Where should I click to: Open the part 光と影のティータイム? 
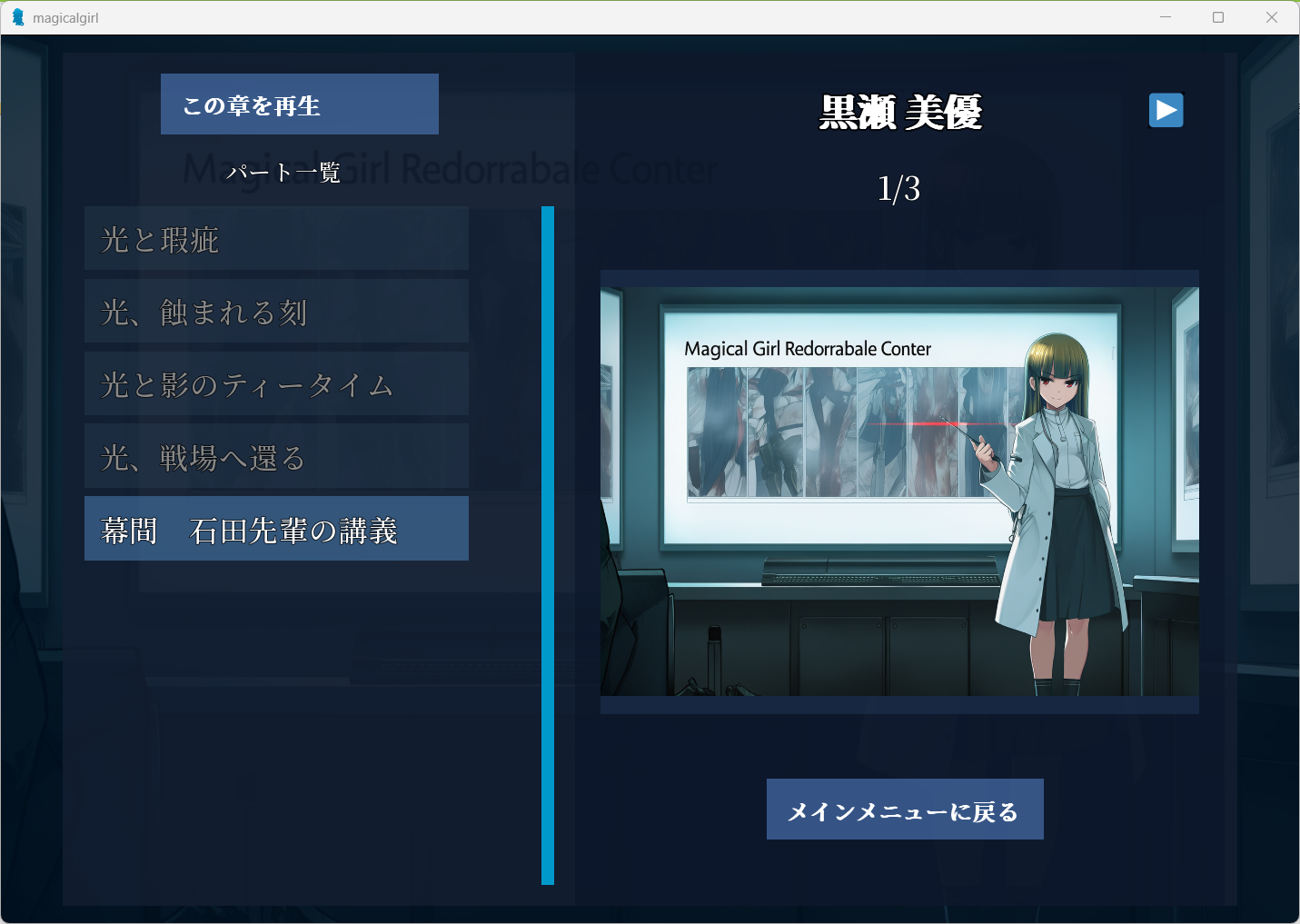(276, 384)
